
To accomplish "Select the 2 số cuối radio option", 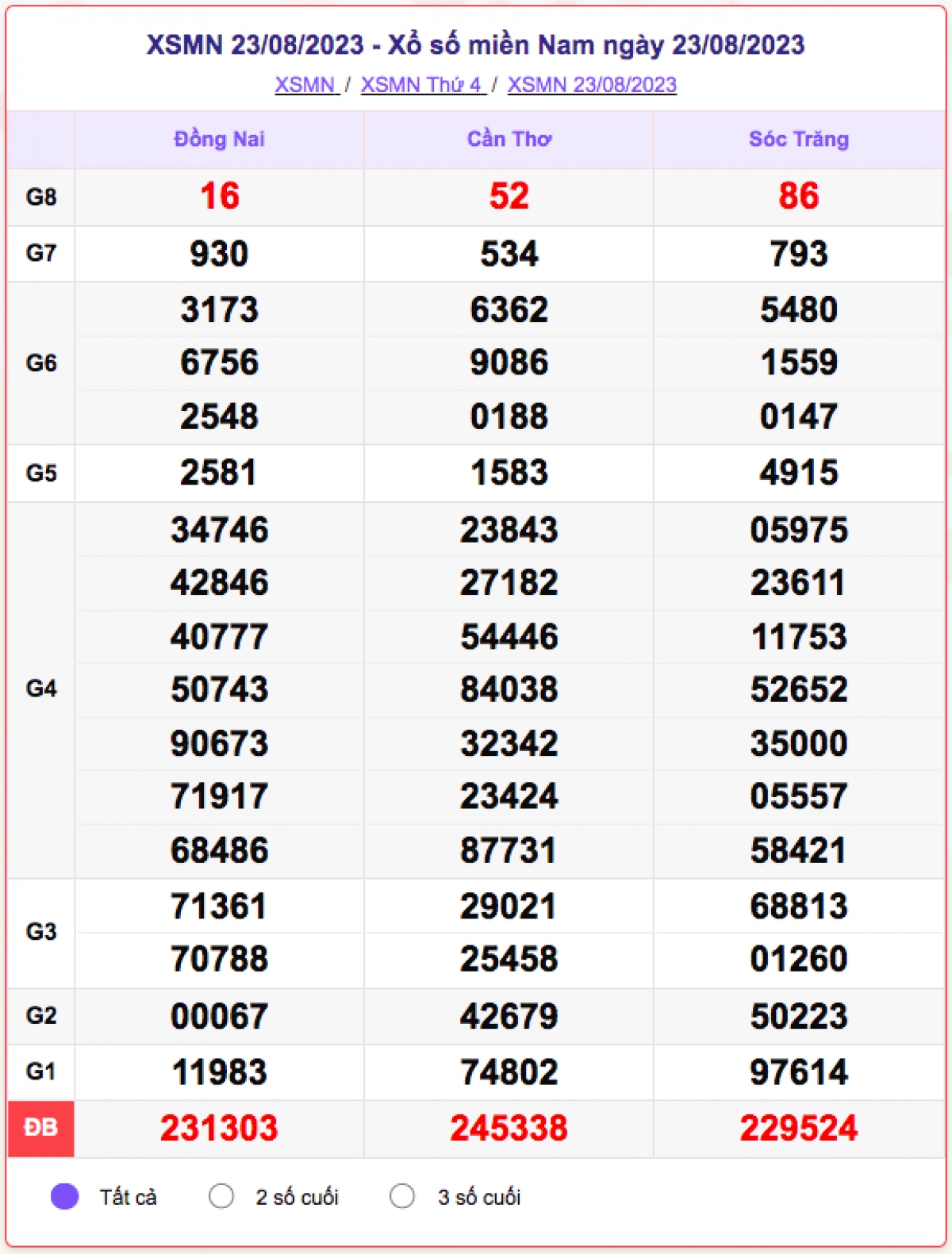I will (221, 1196).
